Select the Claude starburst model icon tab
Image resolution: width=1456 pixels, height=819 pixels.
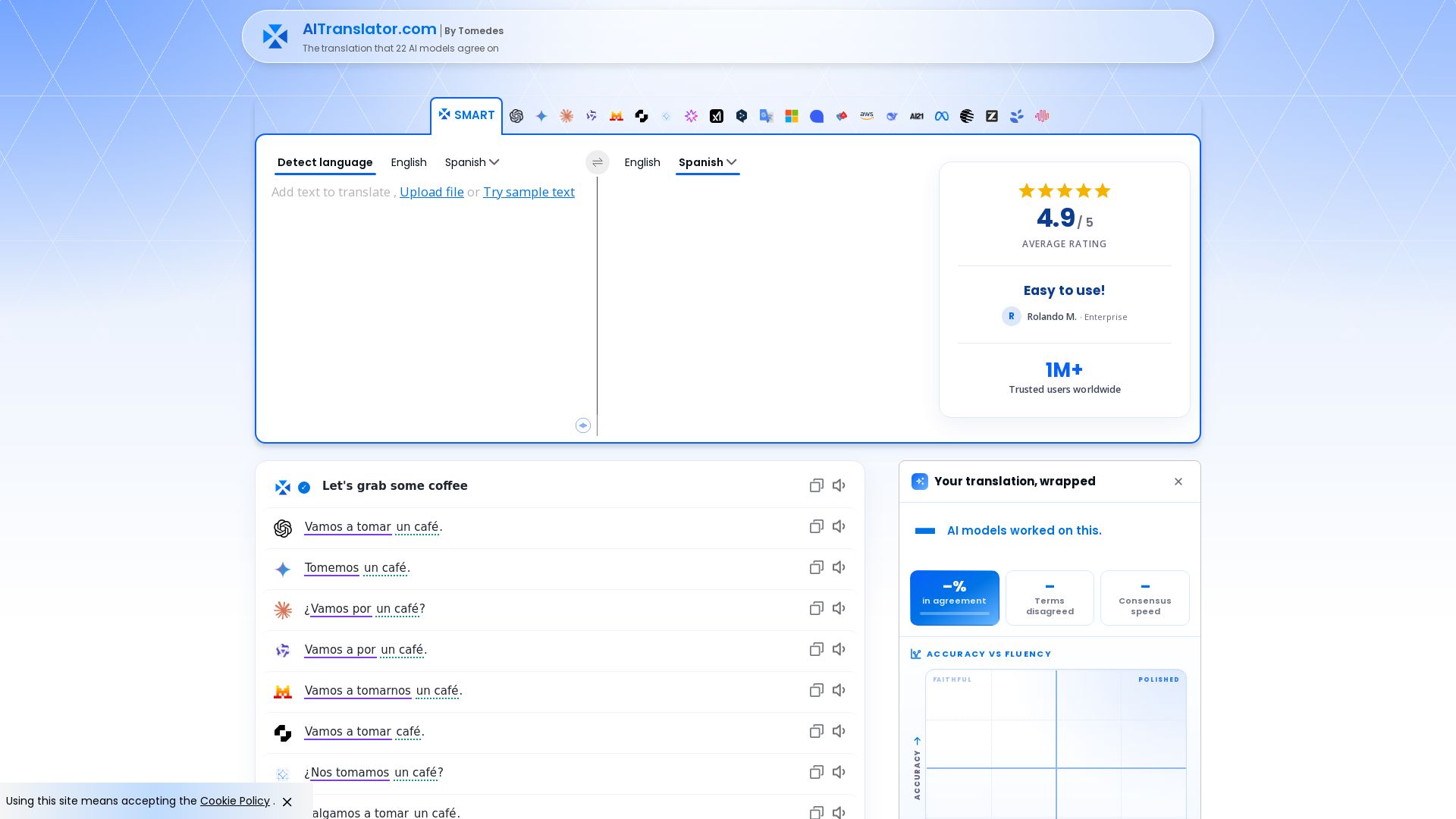tap(566, 116)
